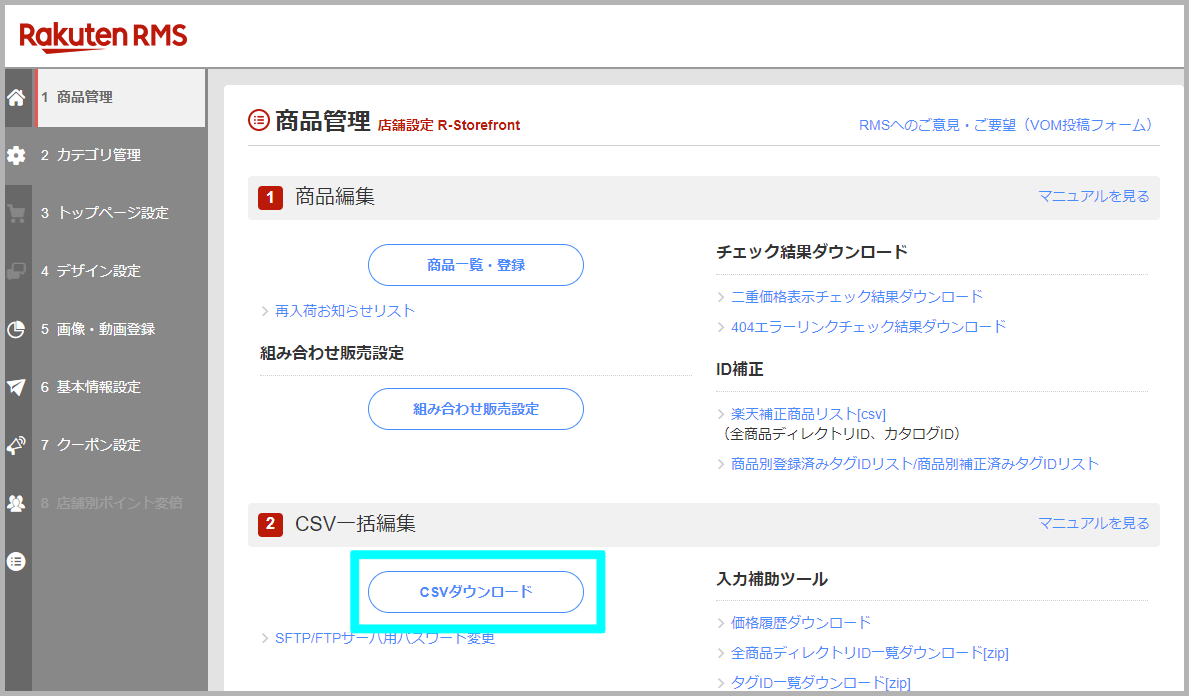Open 3 トップページ設定 menu item
This screenshot has height=696, width=1189.
click(106, 213)
